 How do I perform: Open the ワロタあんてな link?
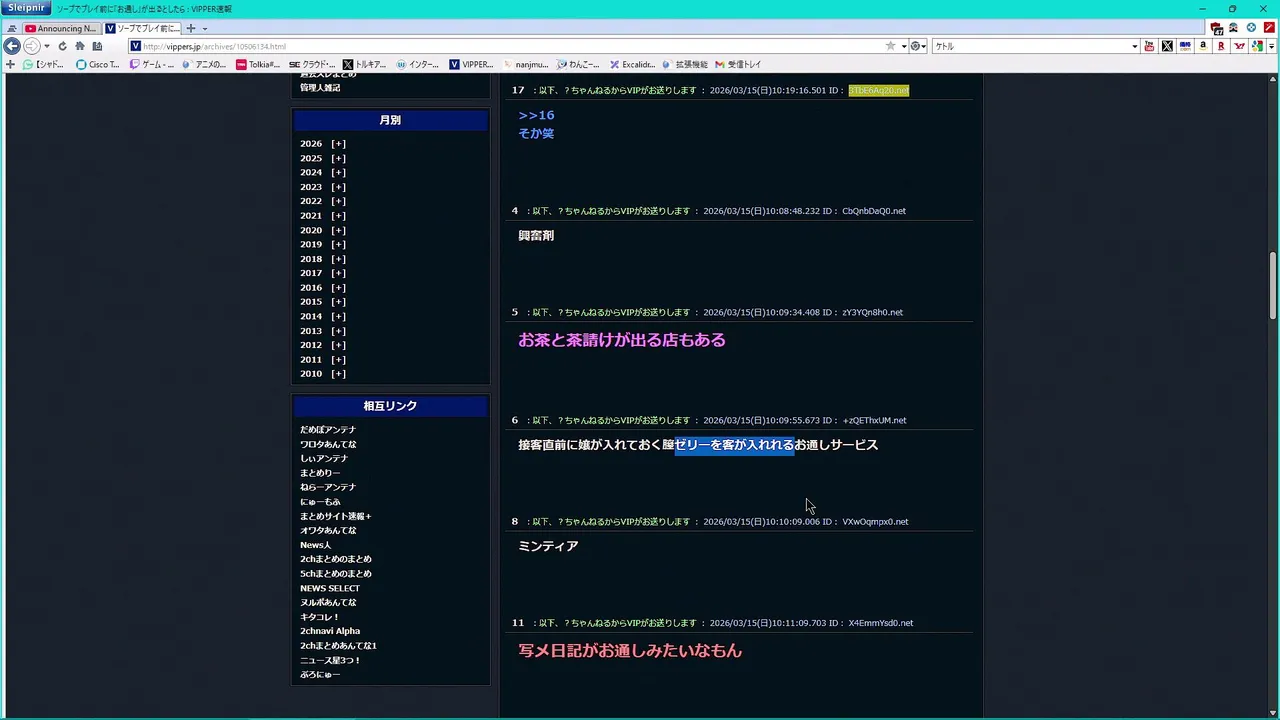pos(328,444)
